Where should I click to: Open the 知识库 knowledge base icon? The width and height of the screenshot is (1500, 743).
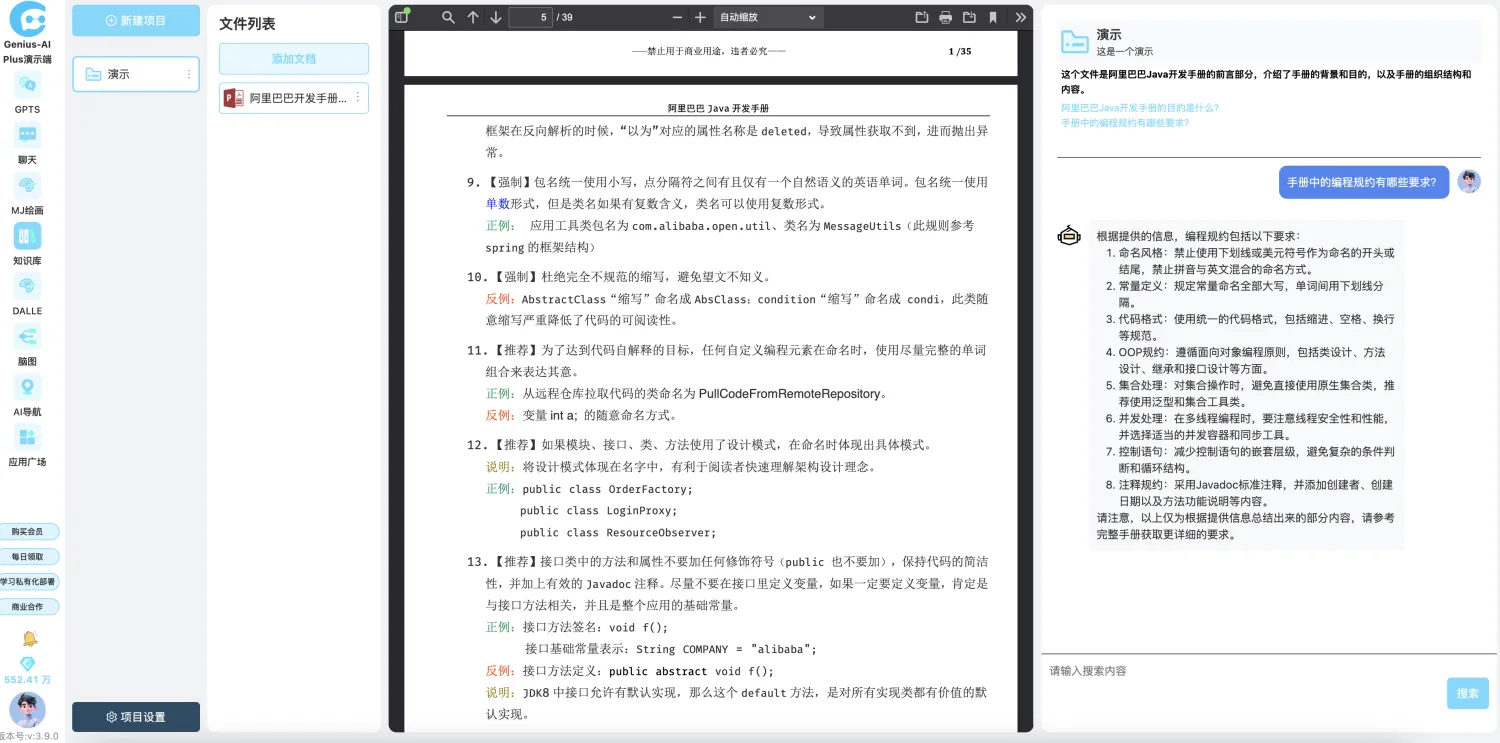(x=27, y=236)
